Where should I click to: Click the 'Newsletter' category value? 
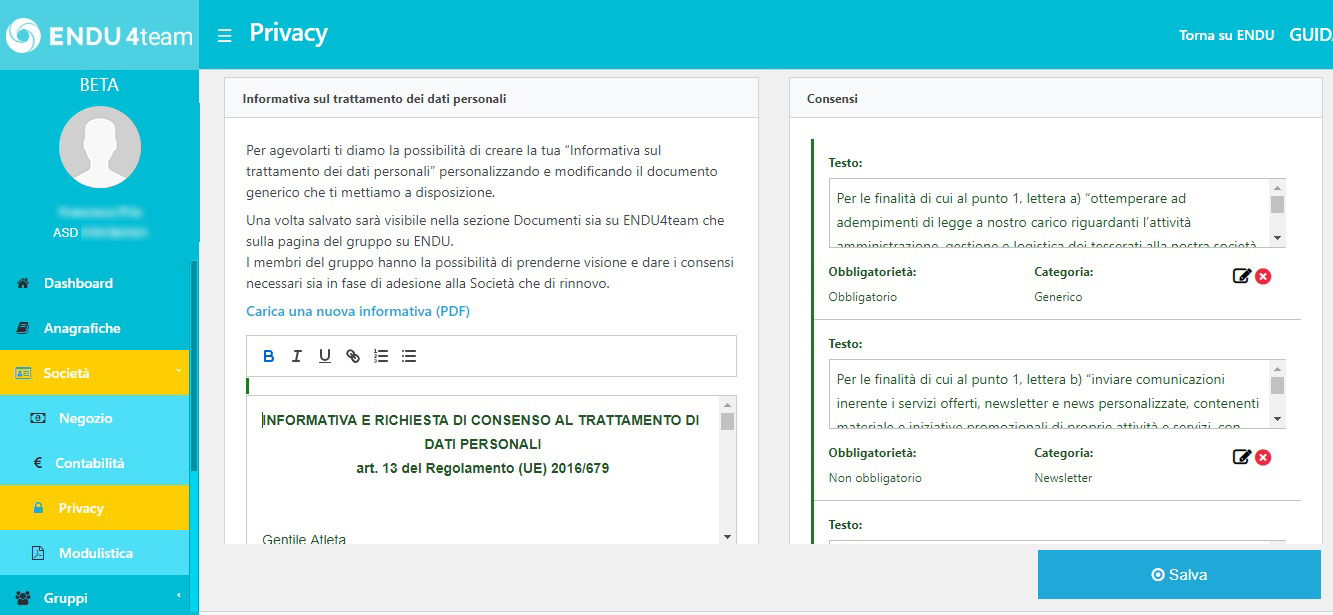(x=1063, y=478)
